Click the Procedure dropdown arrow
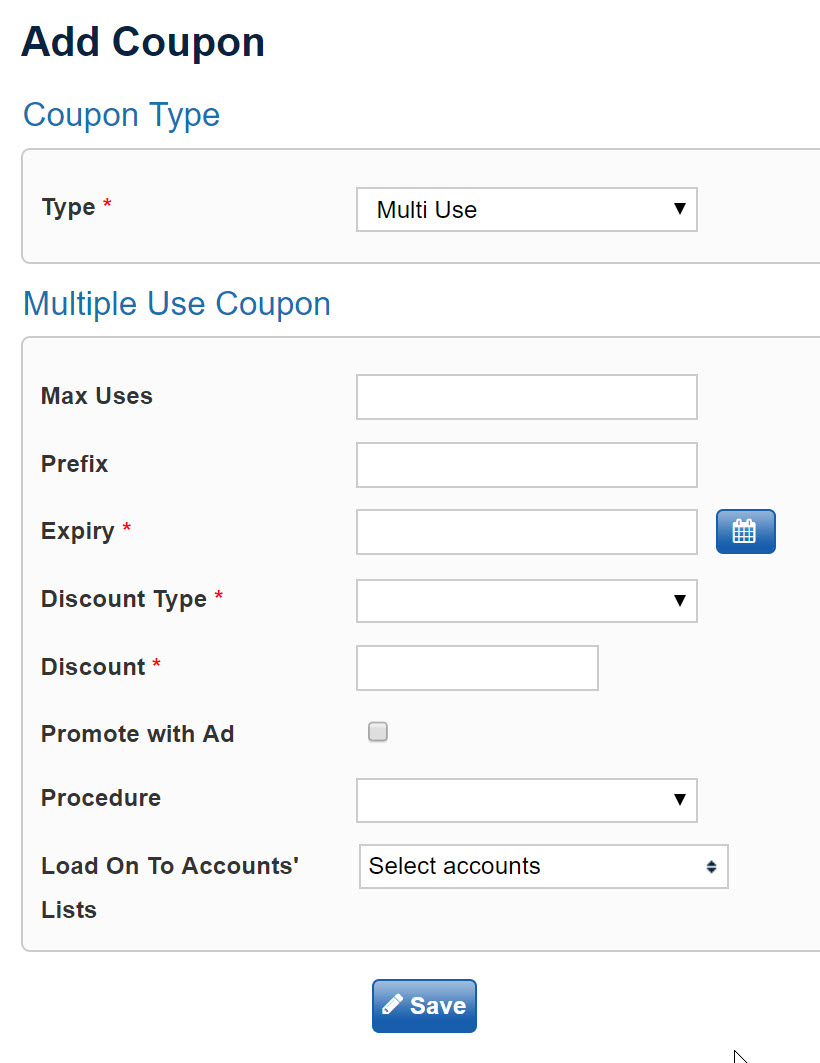The height and width of the screenshot is (1063, 820). point(680,800)
